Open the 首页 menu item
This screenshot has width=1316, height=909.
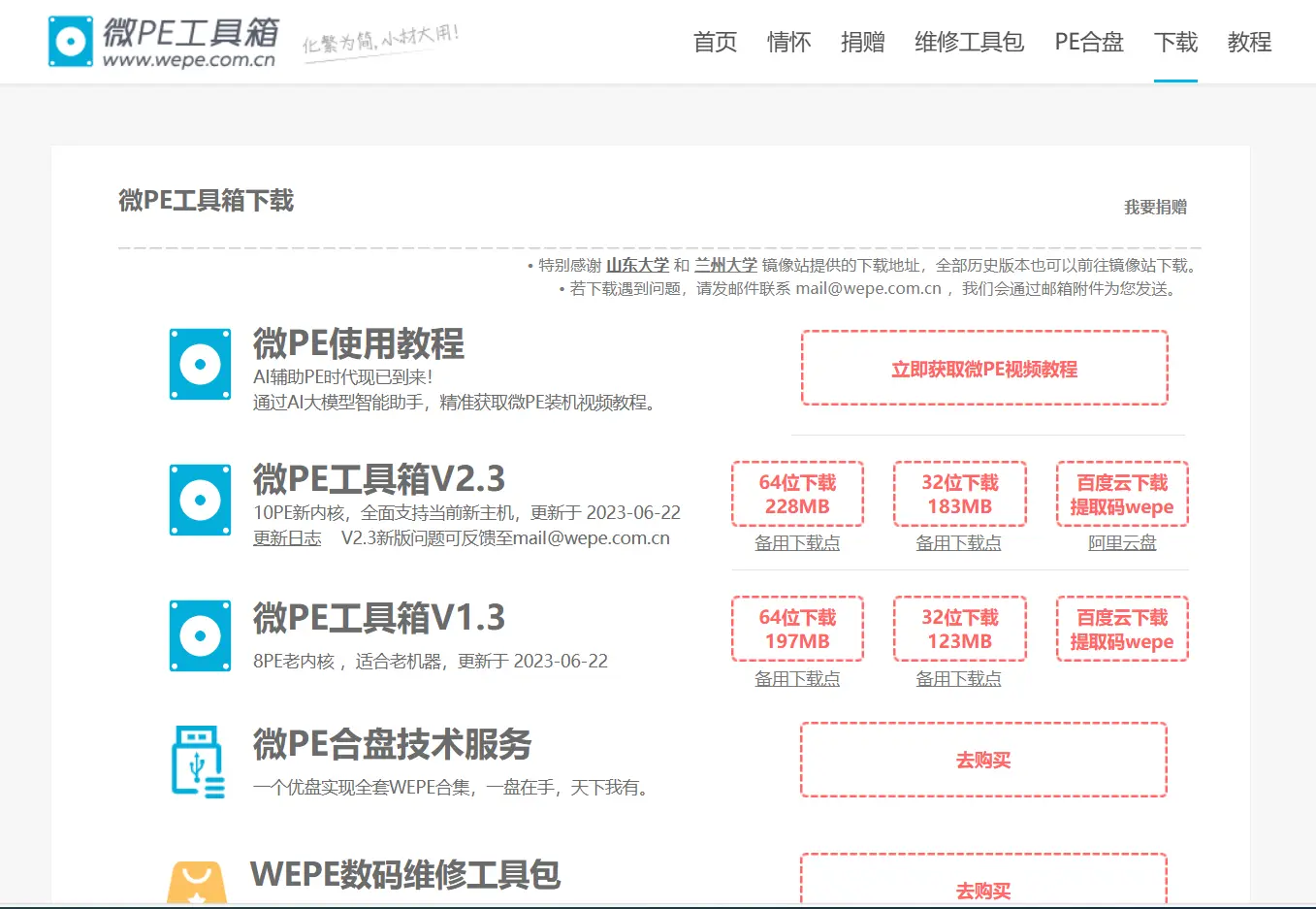tap(716, 43)
